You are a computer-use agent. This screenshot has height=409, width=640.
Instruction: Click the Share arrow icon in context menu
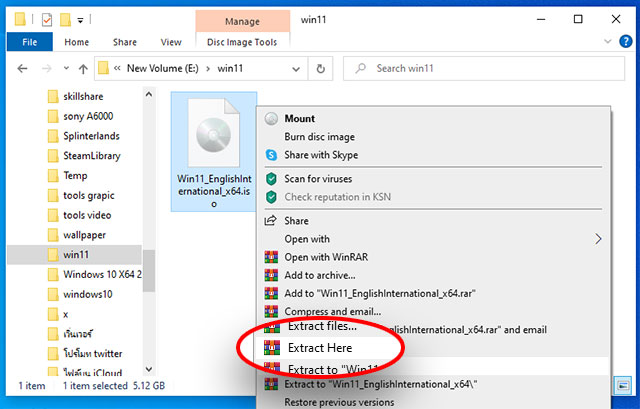pos(271,221)
